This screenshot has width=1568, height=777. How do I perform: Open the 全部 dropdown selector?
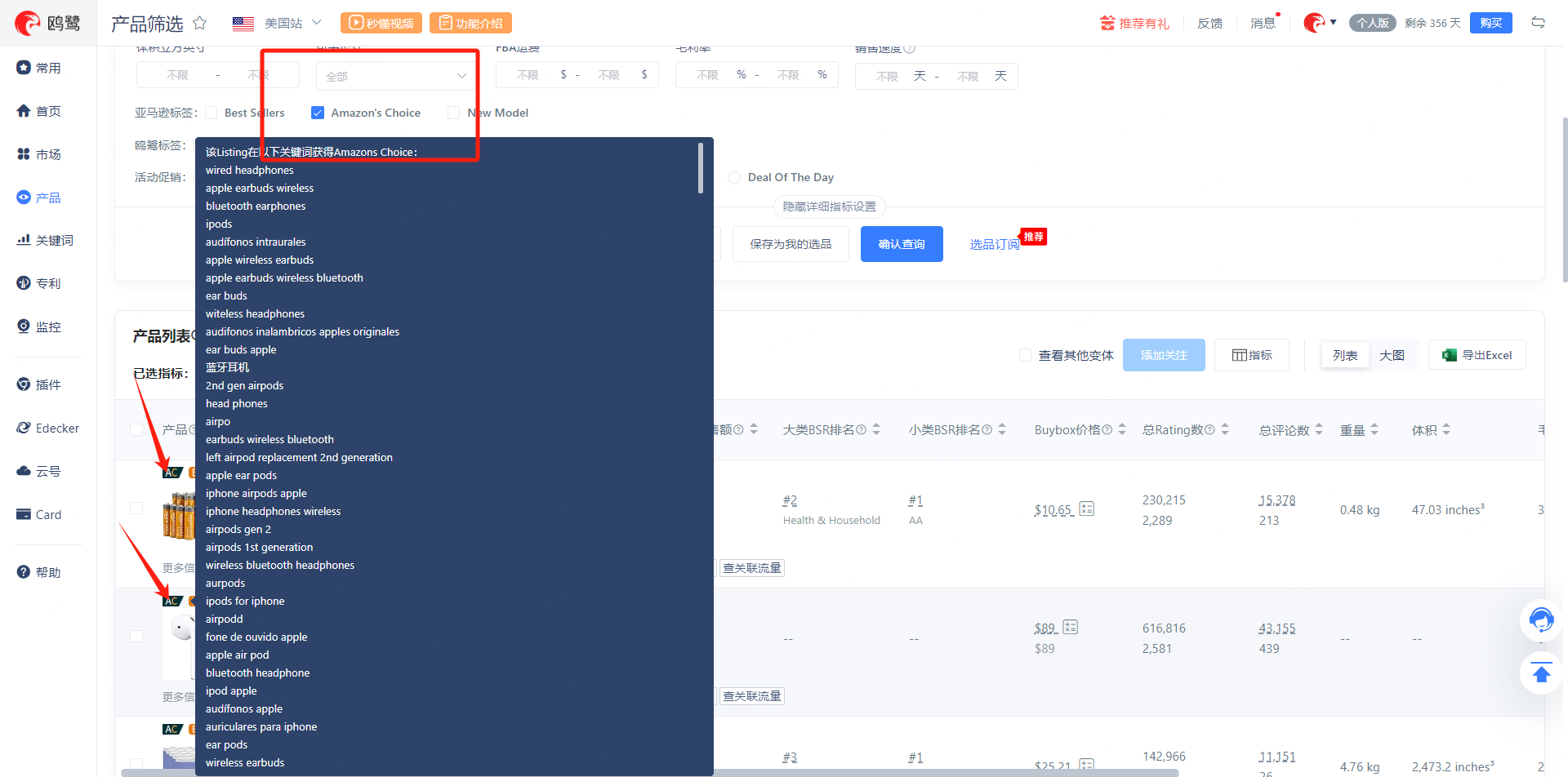pos(397,76)
